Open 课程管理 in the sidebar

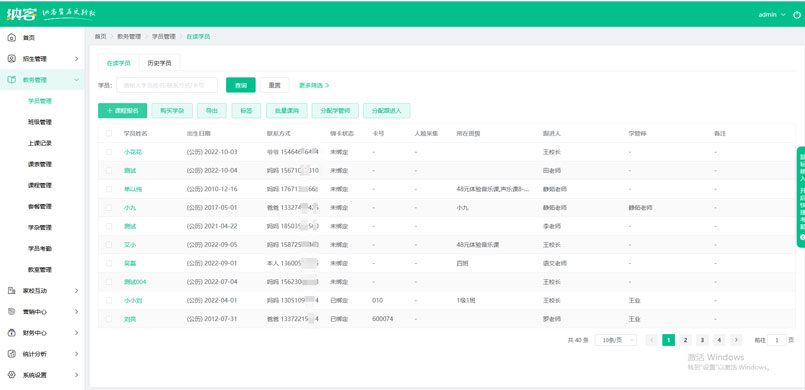[x=40, y=185]
